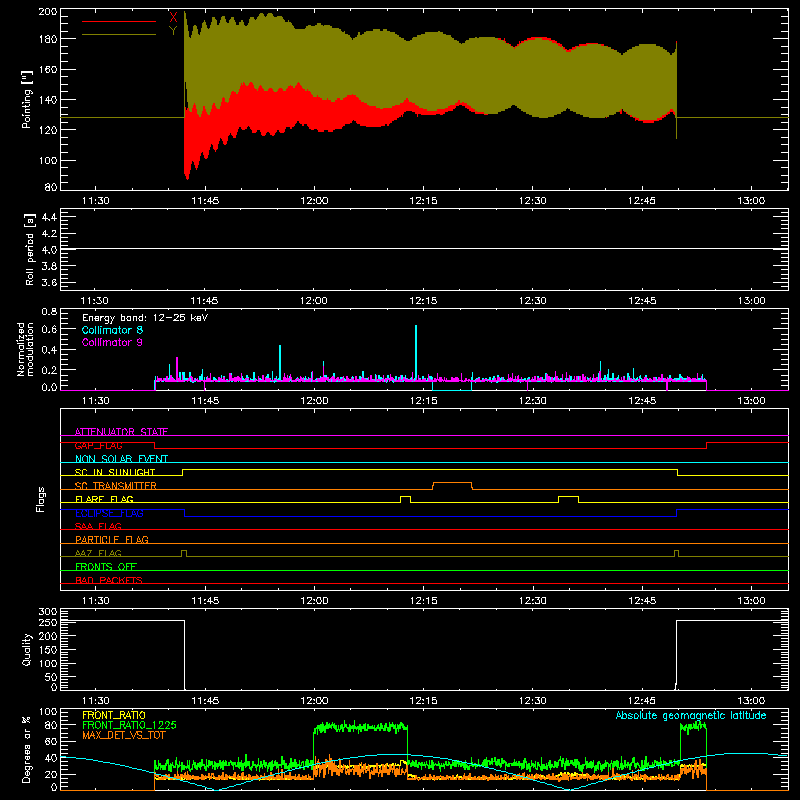Click '12:45' under the Quality panel
Viewport: 800px width, 800px height.
click(x=642, y=701)
